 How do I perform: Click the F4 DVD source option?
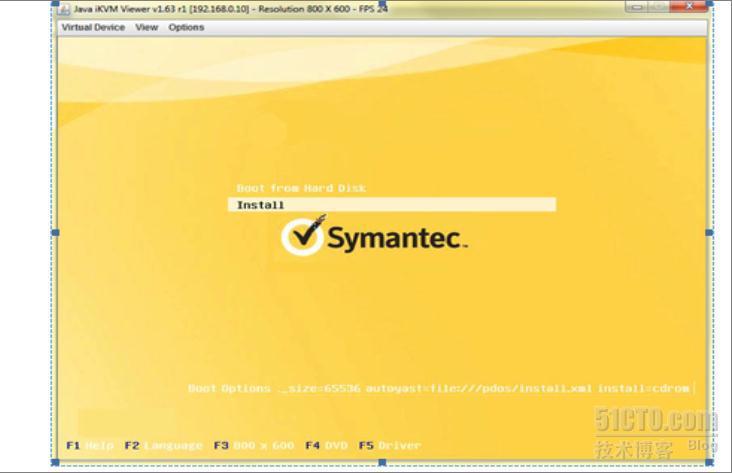tap(326, 445)
